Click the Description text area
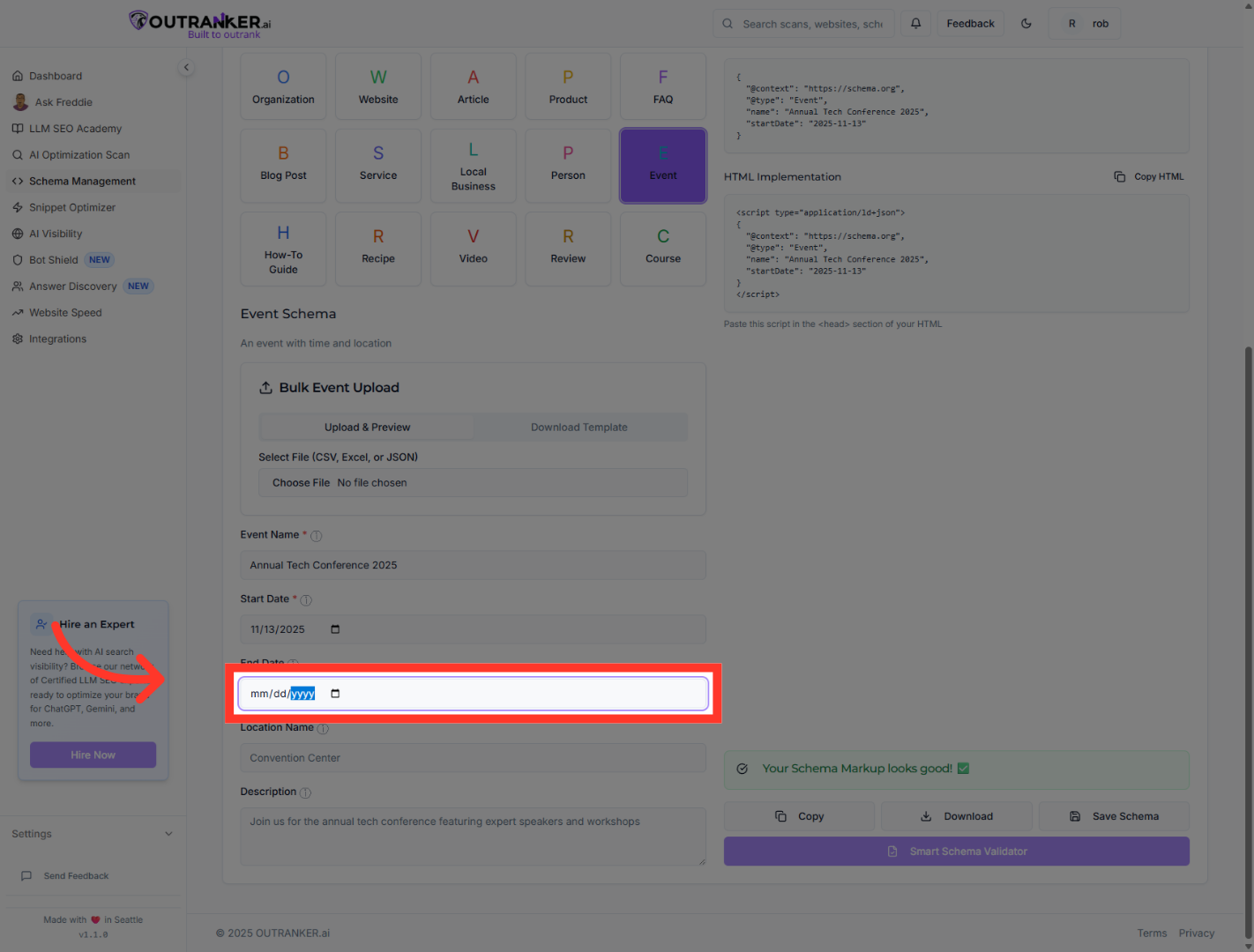The height and width of the screenshot is (952, 1254). 473,837
